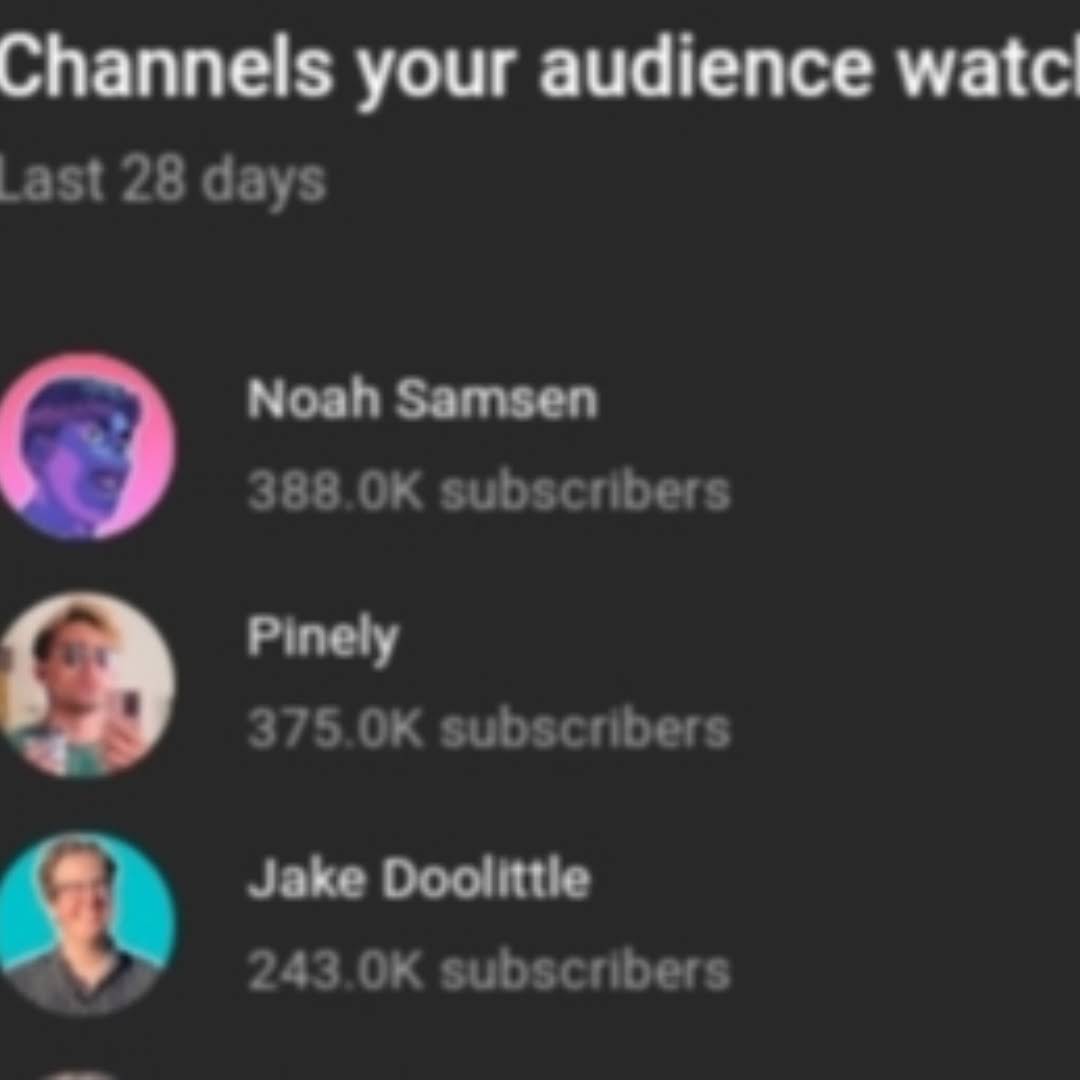Click the 388.0K subscribers count
This screenshot has height=1080, width=1080.
[x=488, y=492]
